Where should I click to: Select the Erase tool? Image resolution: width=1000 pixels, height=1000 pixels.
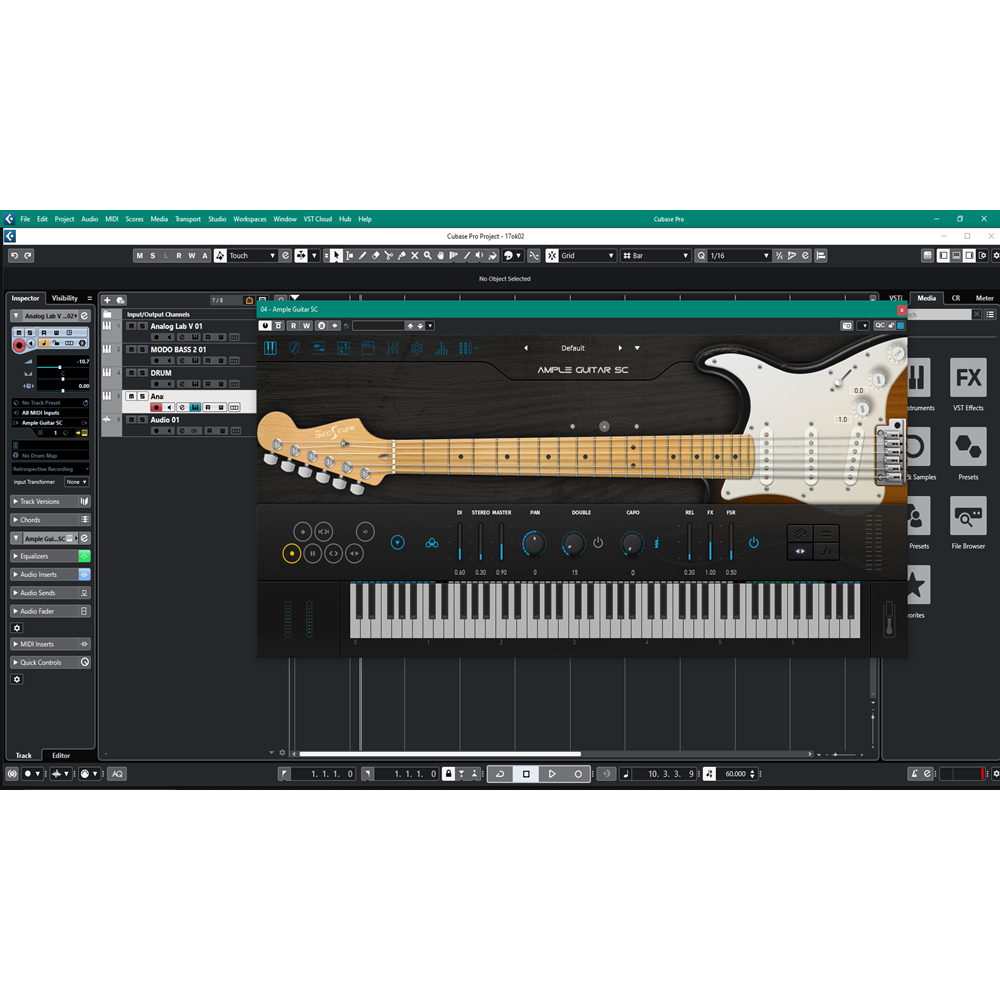tap(376, 256)
